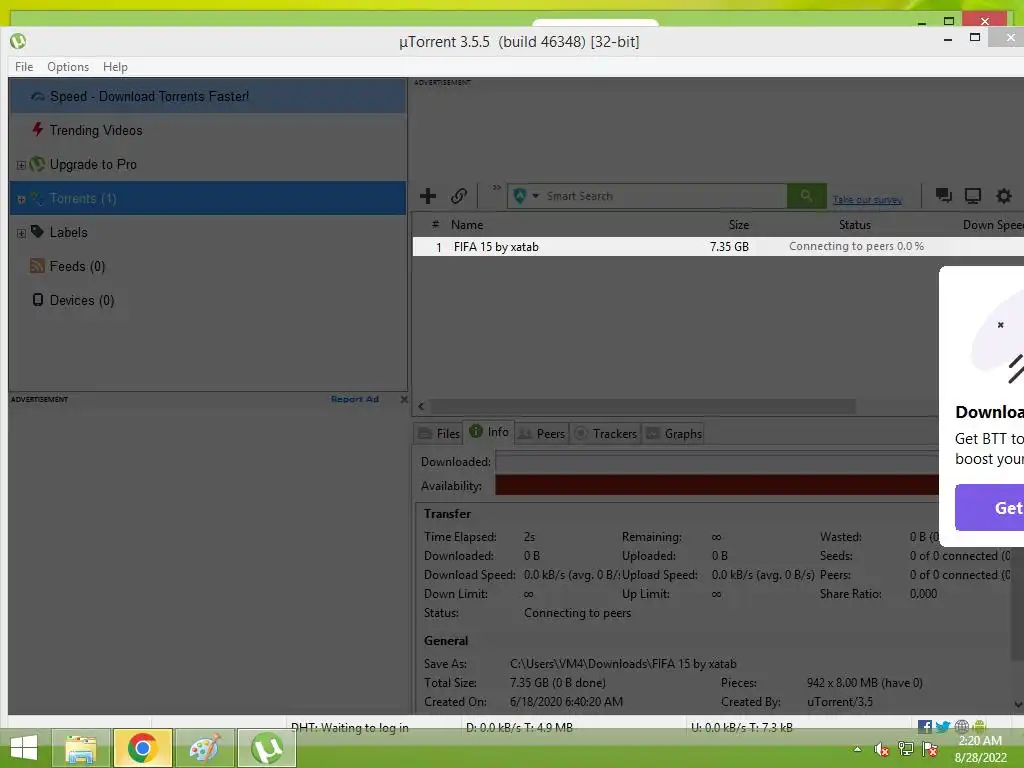1024x768 pixels.
Task: Click the Facebook icon in status bar
Action: pyautogui.click(x=925, y=726)
